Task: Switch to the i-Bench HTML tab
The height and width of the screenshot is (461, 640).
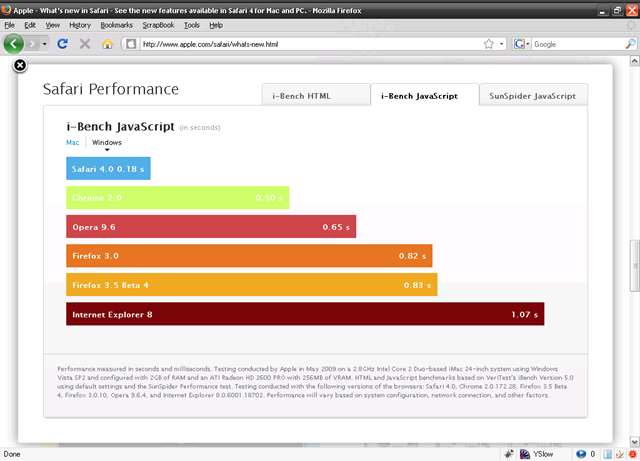Action: click(316, 95)
